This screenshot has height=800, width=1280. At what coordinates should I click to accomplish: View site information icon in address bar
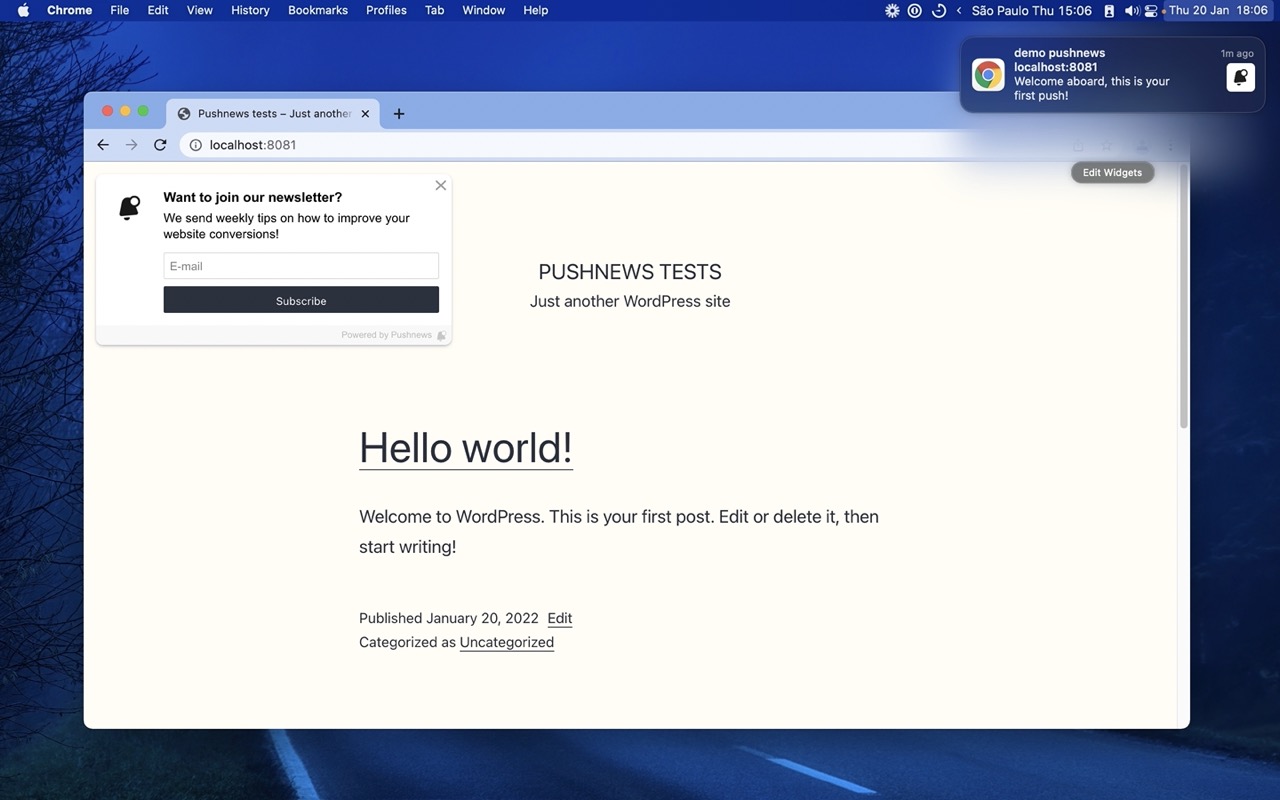click(196, 145)
